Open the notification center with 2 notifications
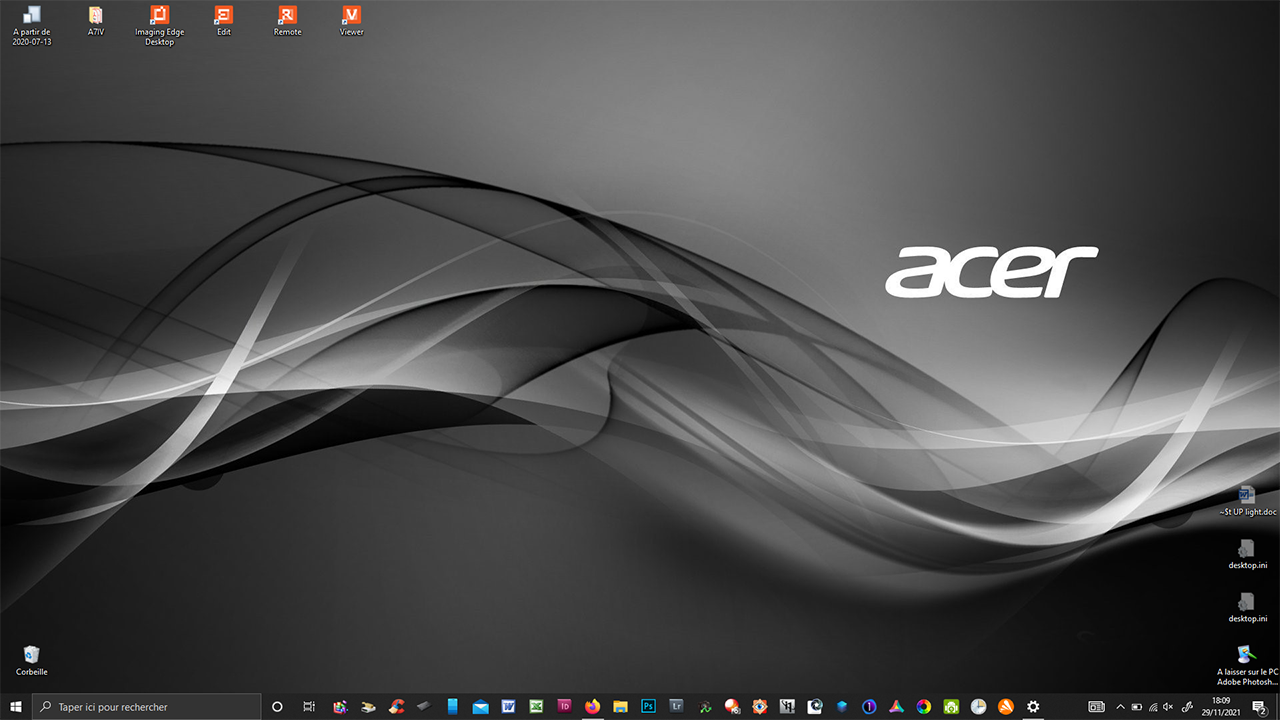The image size is (1280, 720). point(1259,707)
